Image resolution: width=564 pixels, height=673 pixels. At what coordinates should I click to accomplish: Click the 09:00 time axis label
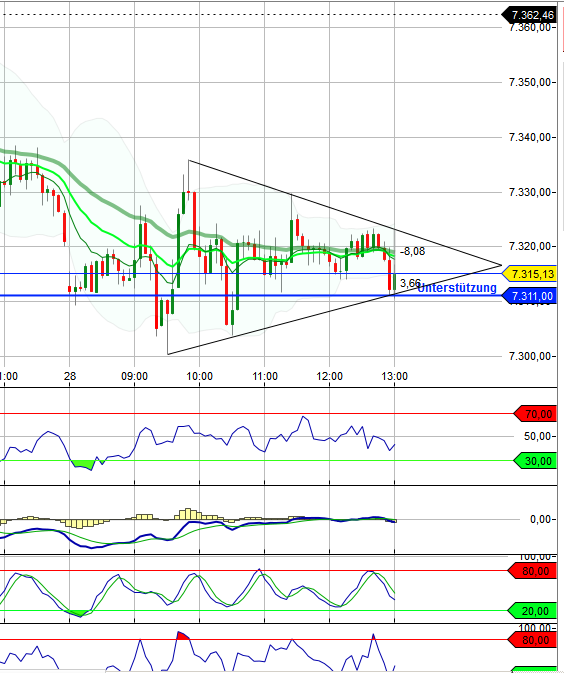[134, 376]
